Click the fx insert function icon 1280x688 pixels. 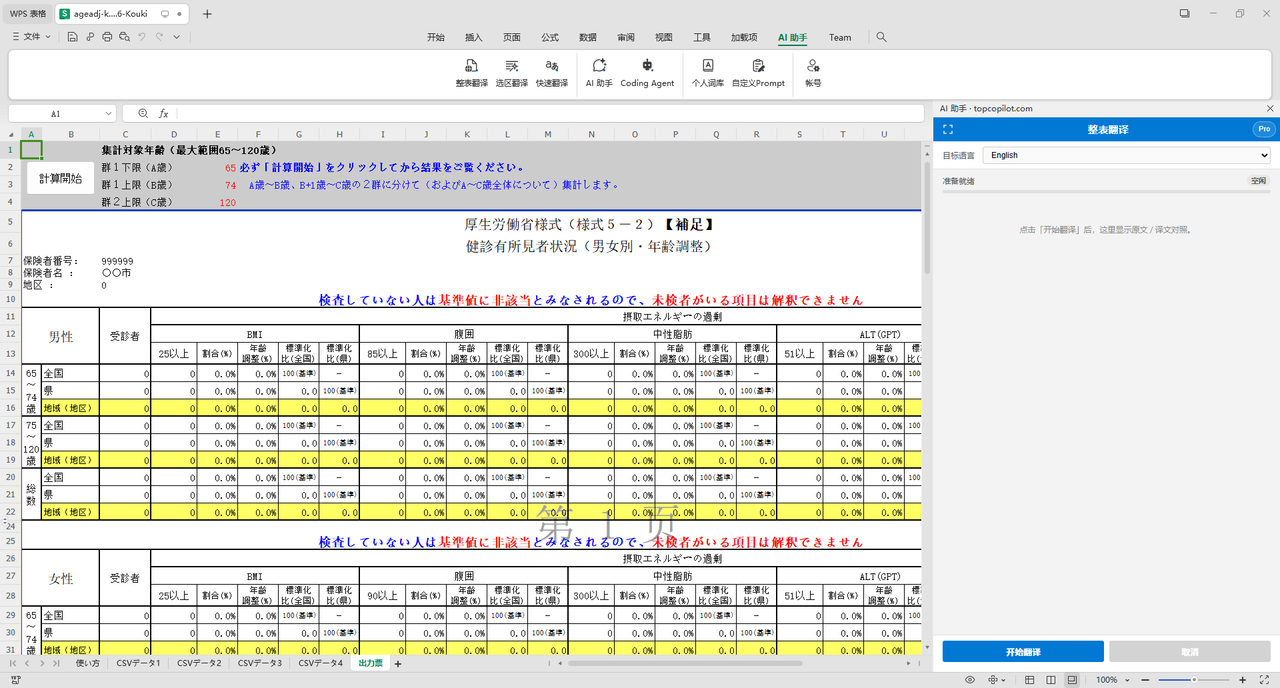coord(163,114)
